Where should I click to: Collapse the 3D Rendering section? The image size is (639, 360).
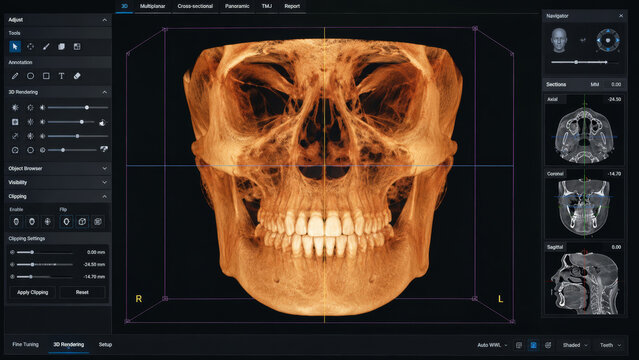click(105, 92)
